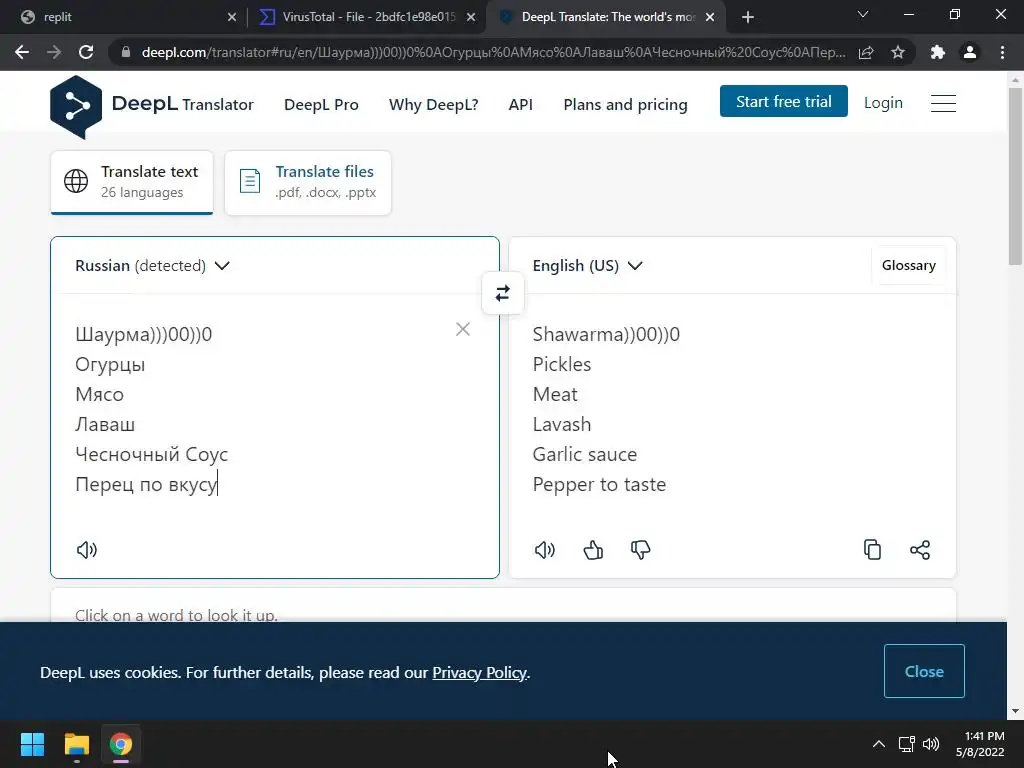This screenshot has height=768, width=1024.
Task: Open source language dropdown Russian
Action: [152, 266]
